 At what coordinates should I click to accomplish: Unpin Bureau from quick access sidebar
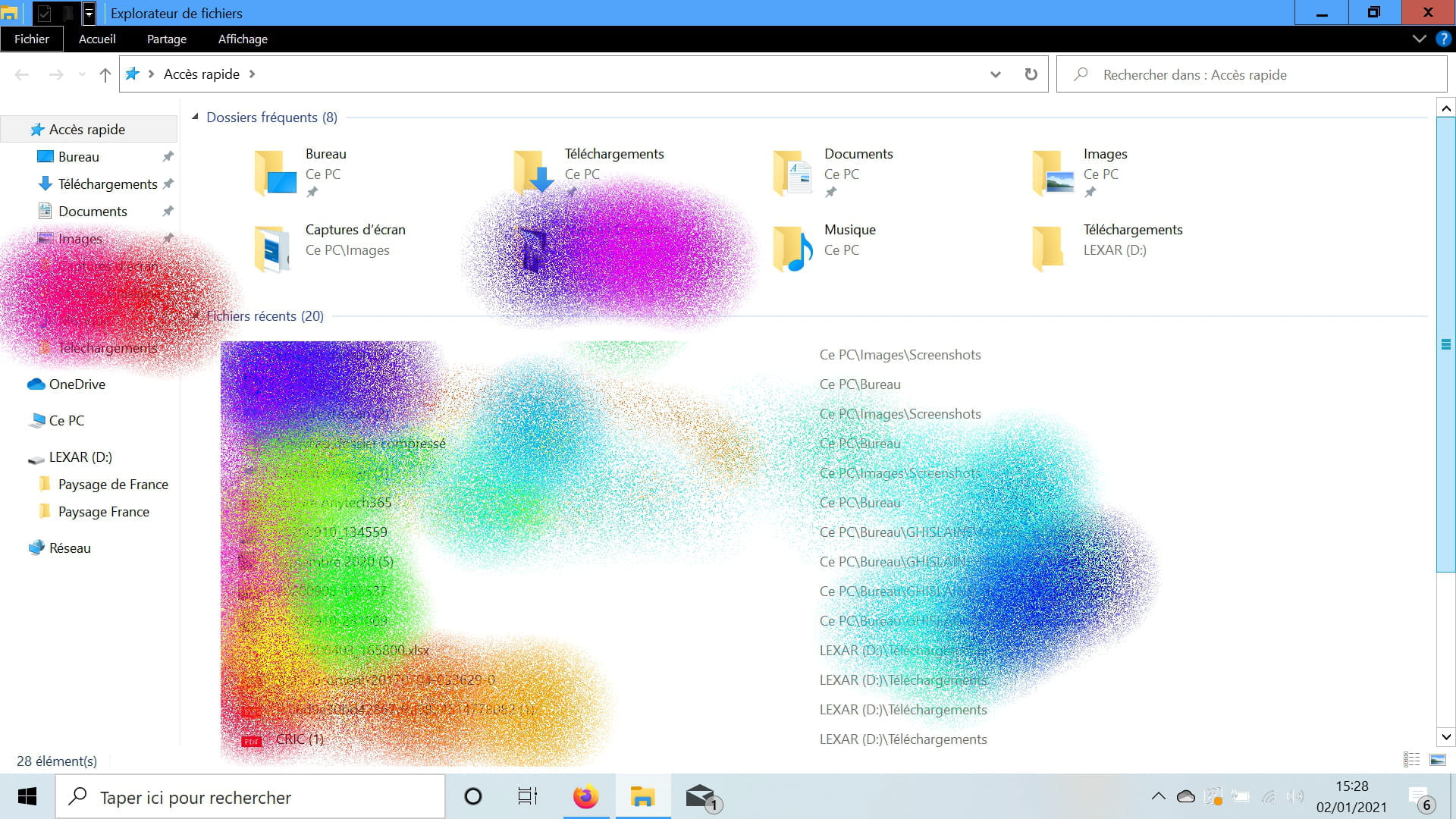point(168,156)
